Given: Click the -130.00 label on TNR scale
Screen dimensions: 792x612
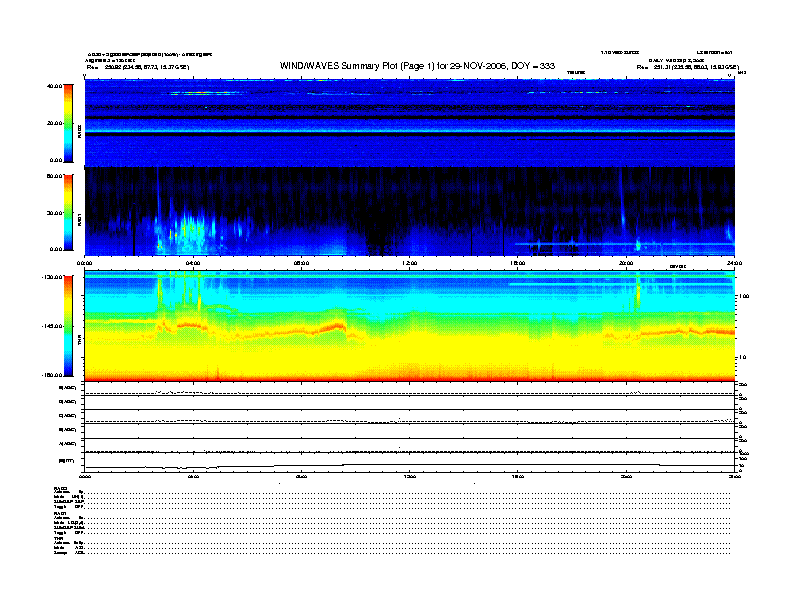Looking at the screenshot, I should (x=52, y=277).
